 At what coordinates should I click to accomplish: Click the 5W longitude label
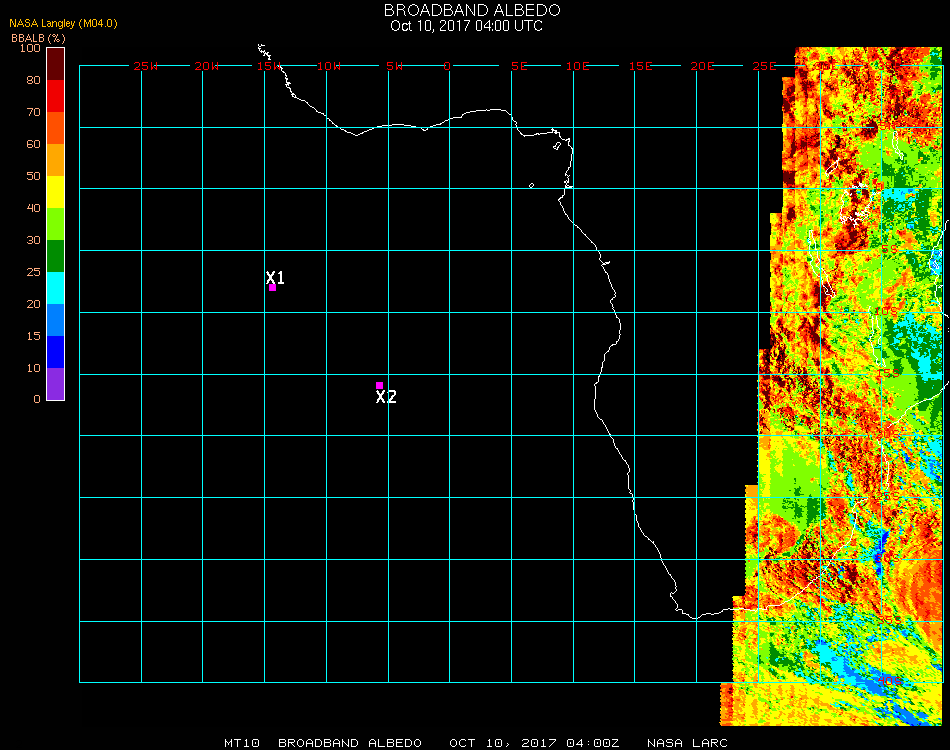(x=394, y=66)
